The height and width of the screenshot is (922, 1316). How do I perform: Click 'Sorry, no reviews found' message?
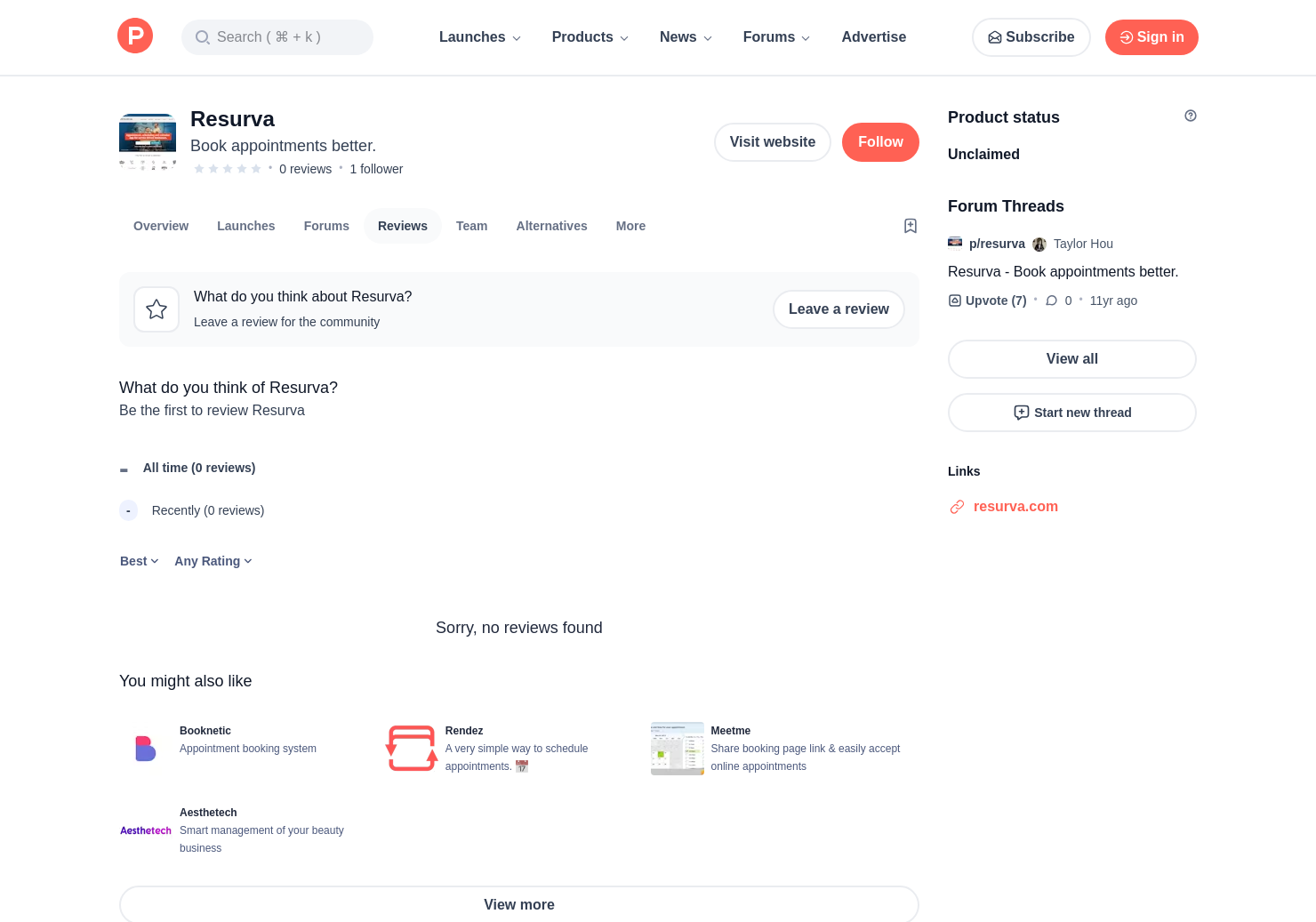519,628
